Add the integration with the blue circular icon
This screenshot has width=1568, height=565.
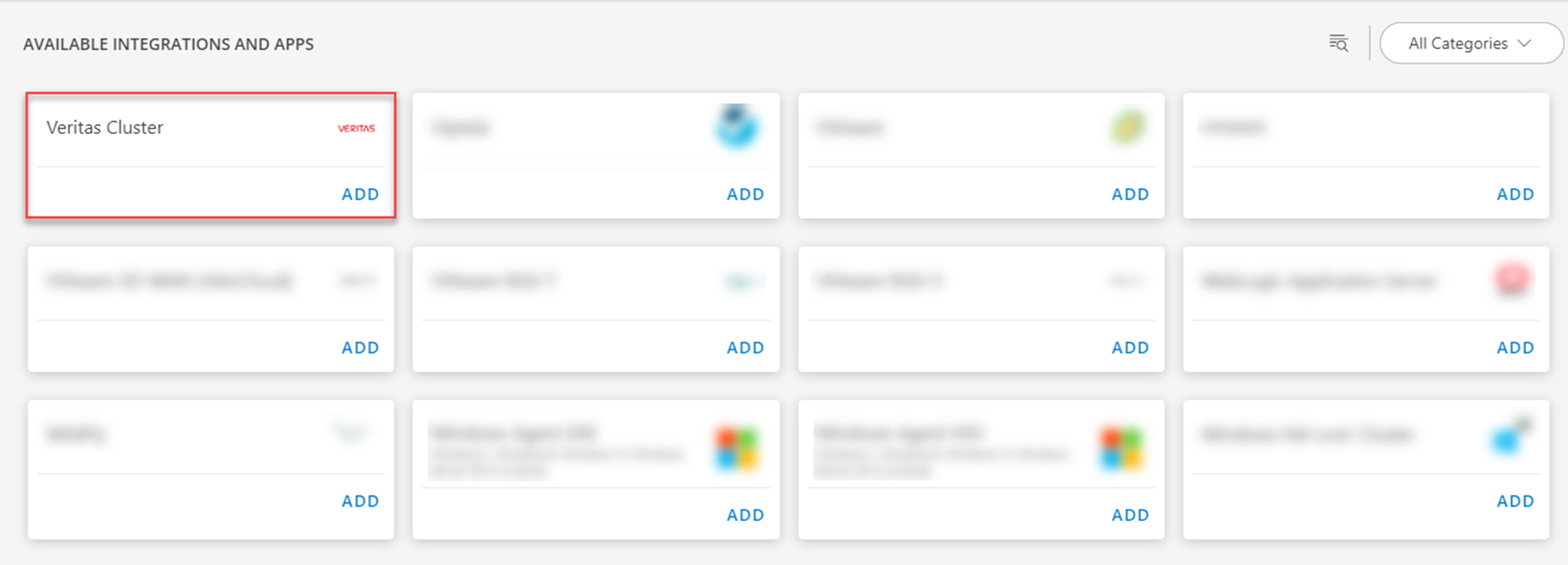tap(746, 194)
